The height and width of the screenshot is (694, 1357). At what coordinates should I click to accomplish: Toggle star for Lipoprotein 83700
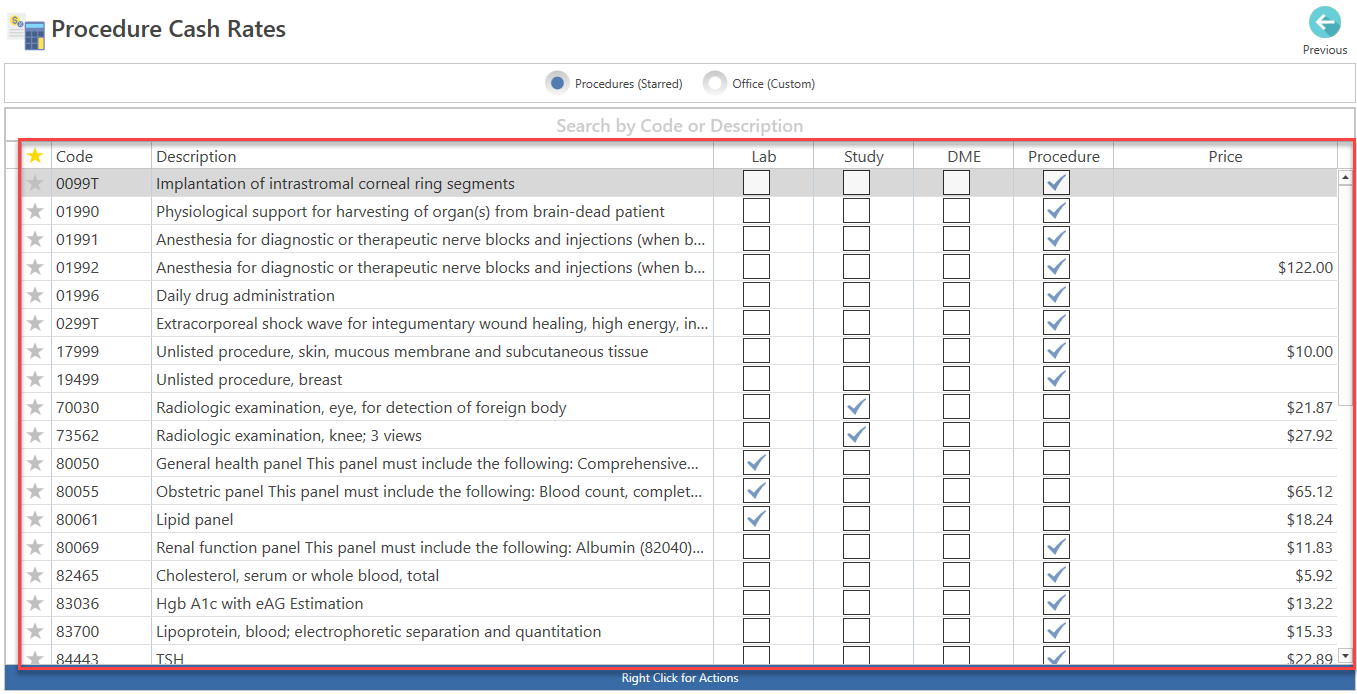[x=36, y=632]
